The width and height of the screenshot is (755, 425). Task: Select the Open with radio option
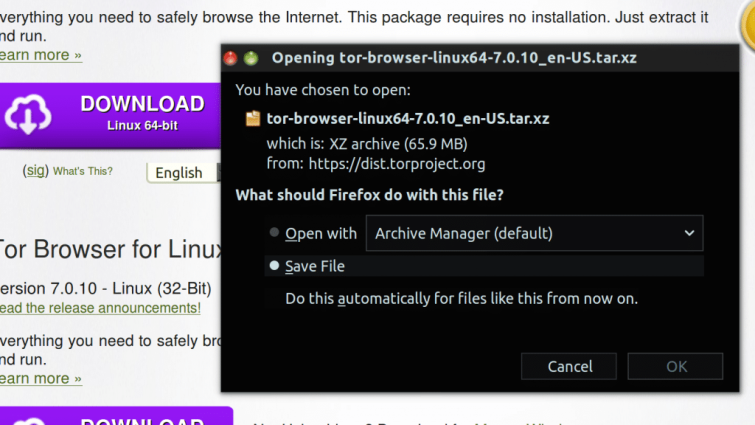click(x=274, y=233)
